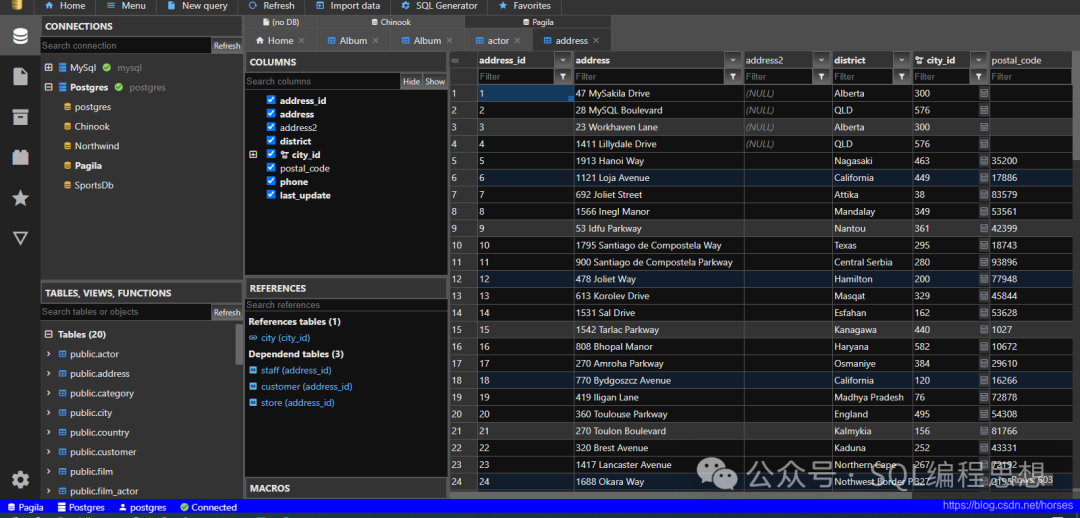Image resolution: width=1080 pixels, height=518 pixels.
Task: Open the SQL Generator toolbar item
Action: point(439,6)
